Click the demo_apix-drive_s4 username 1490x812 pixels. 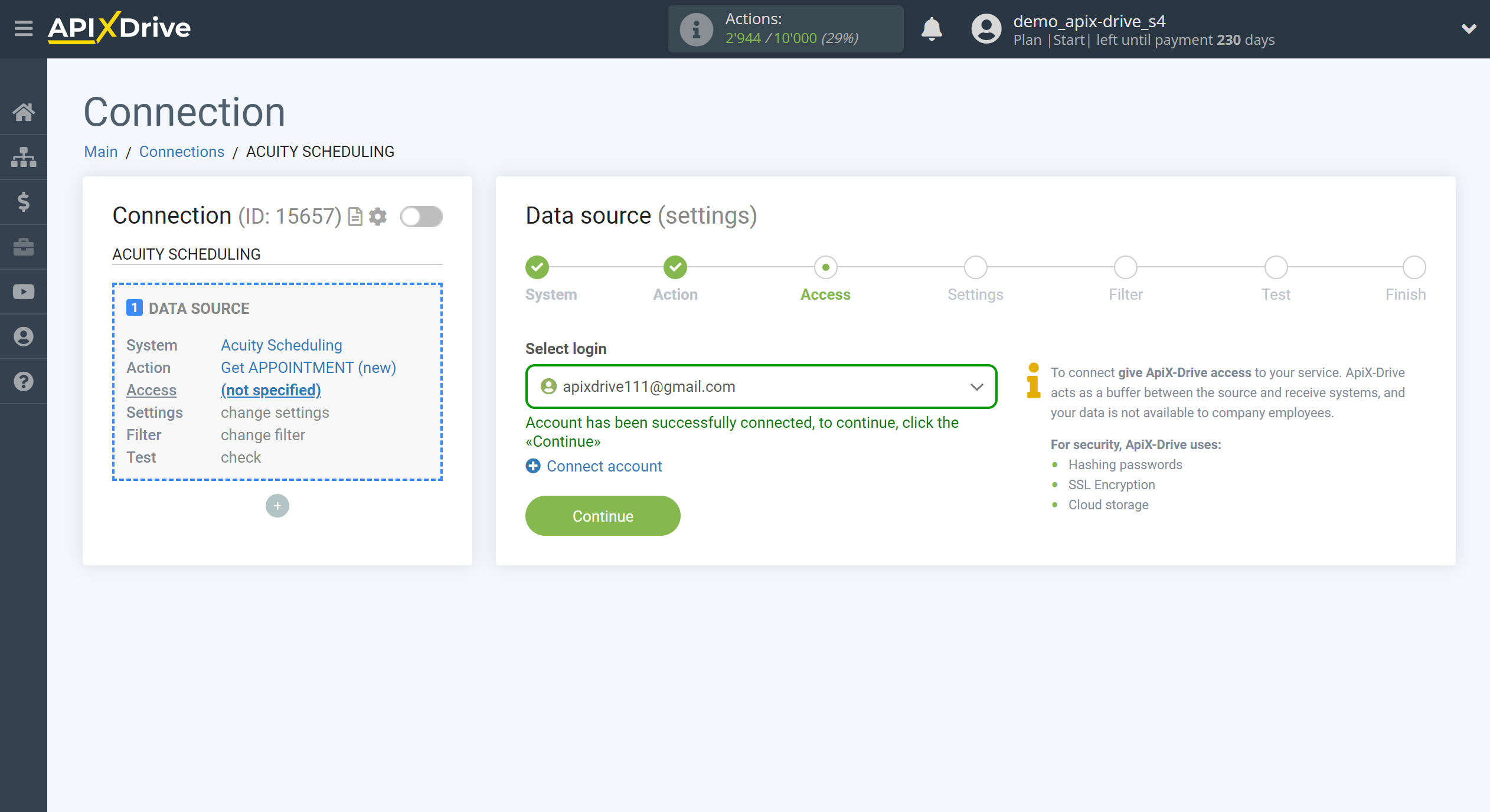point(1089,21)
